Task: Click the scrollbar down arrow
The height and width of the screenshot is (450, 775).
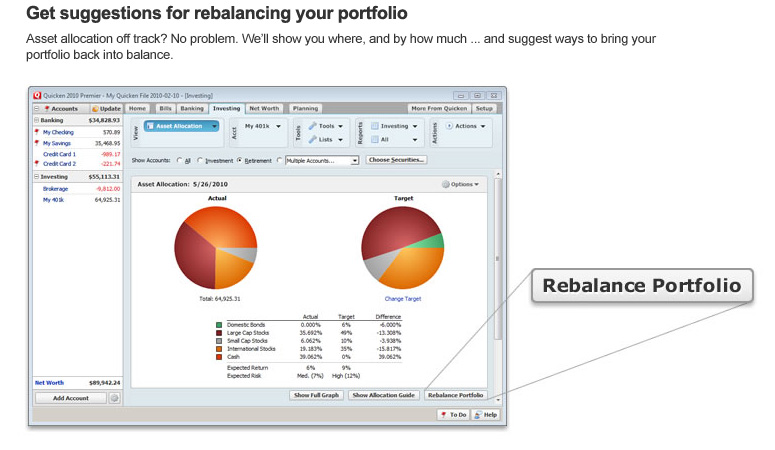Action: point(498,400)
